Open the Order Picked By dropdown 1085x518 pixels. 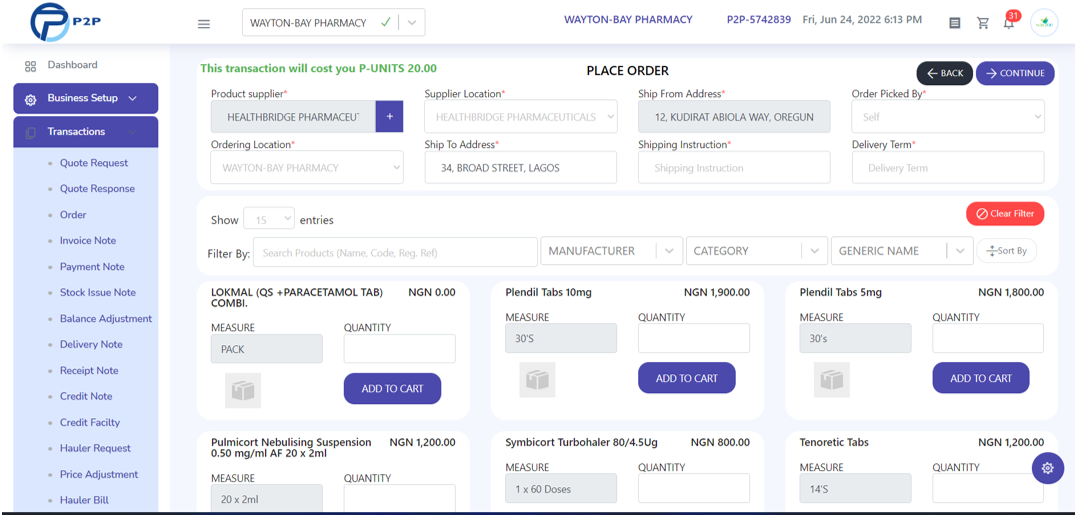948,117
